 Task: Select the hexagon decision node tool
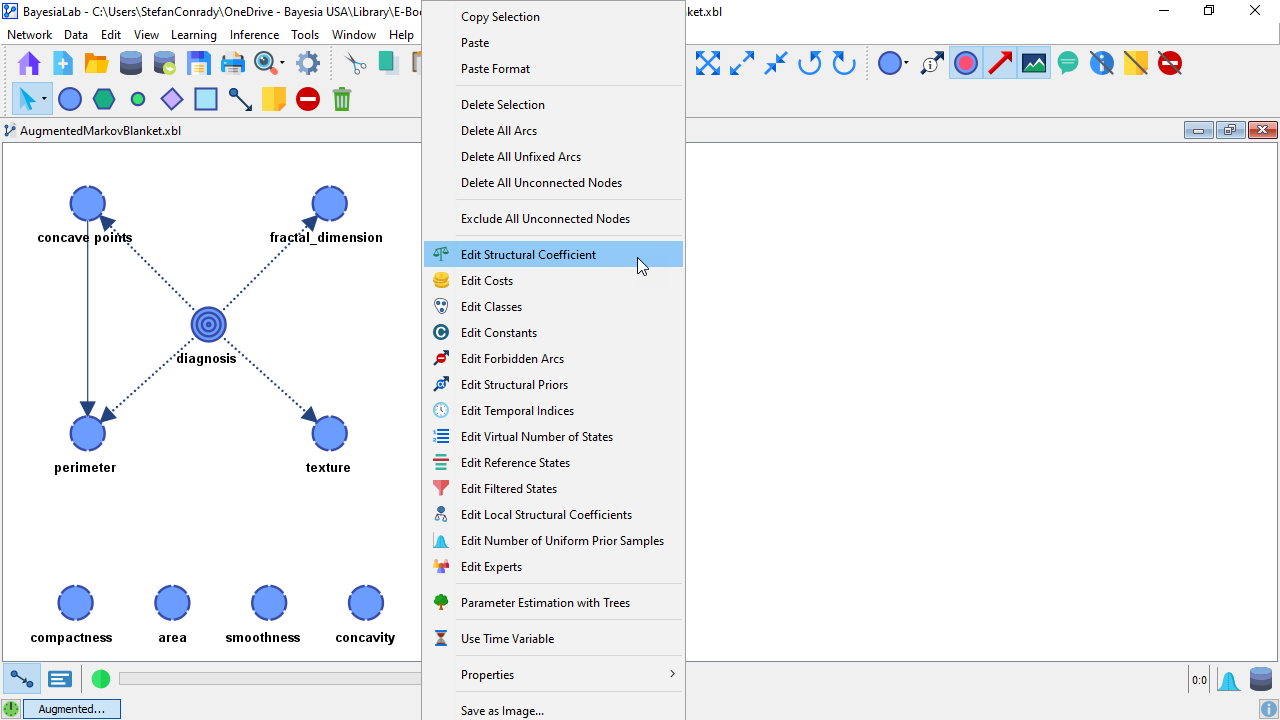[x=104, y=99]
